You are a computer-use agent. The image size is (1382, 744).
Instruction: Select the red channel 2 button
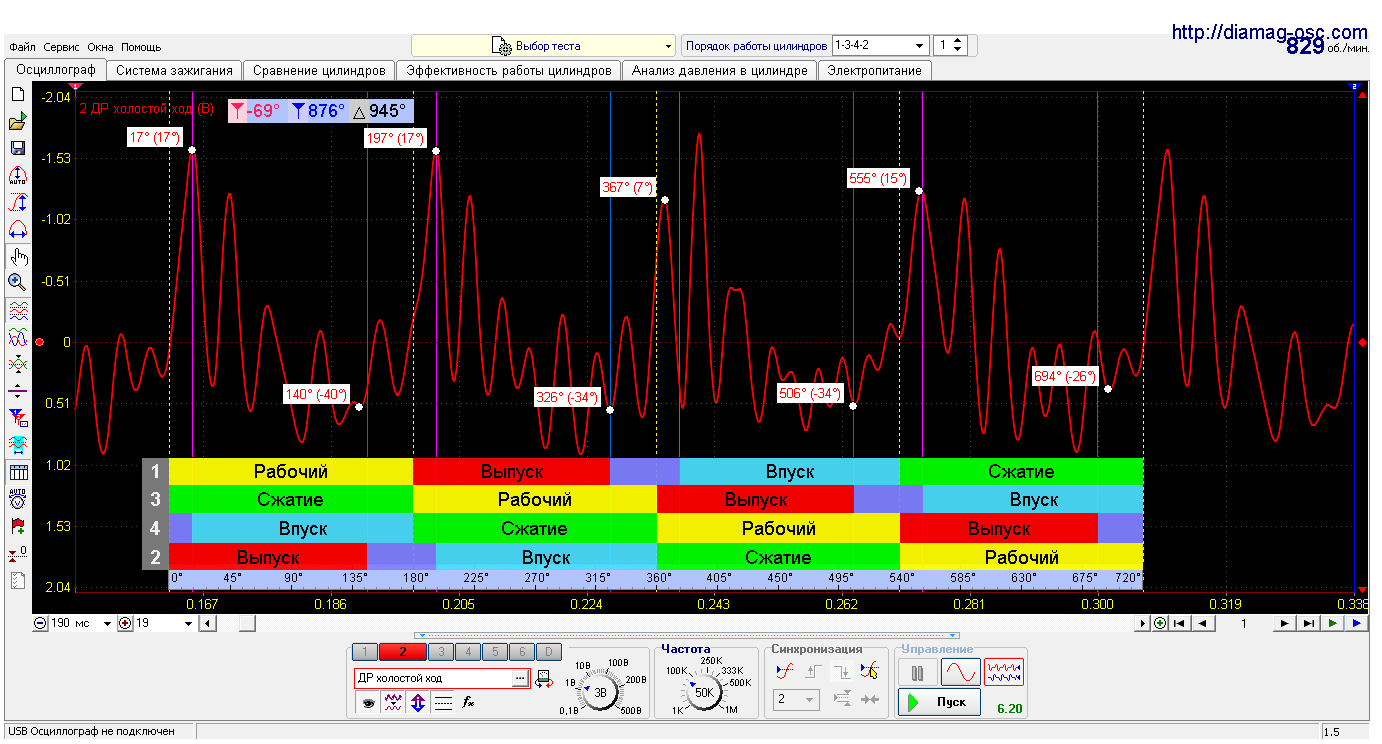(x=402, y=652)
